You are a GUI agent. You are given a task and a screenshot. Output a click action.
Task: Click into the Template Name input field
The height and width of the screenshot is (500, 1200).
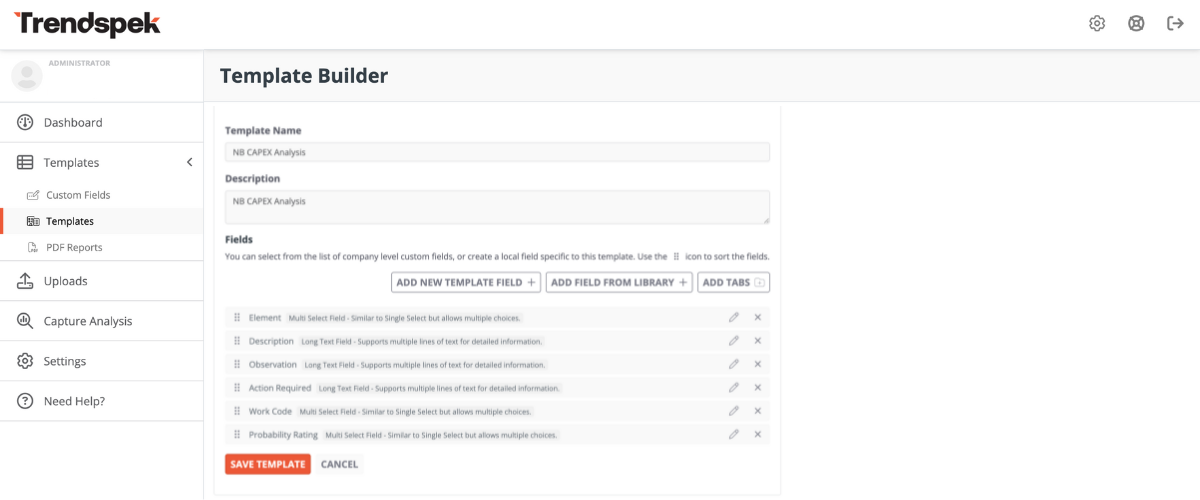[497, 152]
